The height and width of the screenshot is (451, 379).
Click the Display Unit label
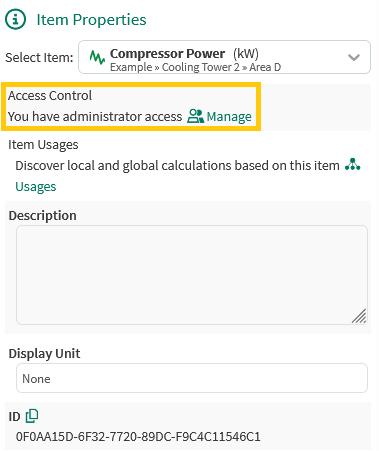[x=44, y=353]
